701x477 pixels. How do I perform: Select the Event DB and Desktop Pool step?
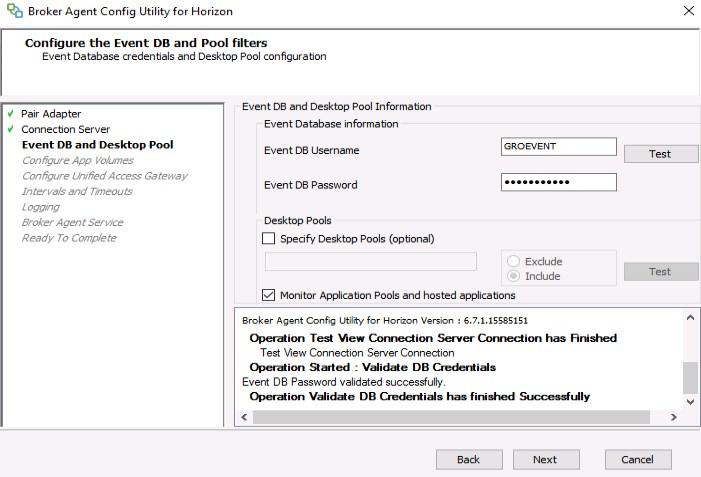pyautogui.click(x=97, y=145)
